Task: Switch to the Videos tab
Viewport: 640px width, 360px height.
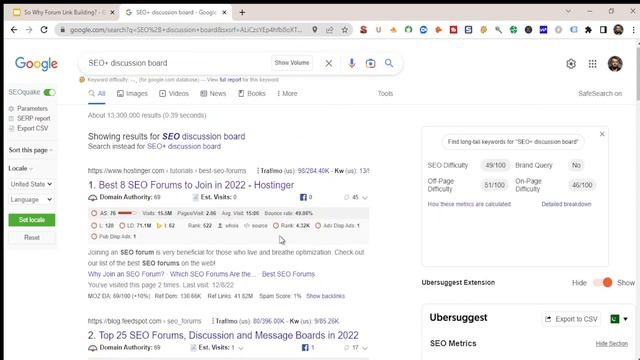Action: tap(174, 93)
